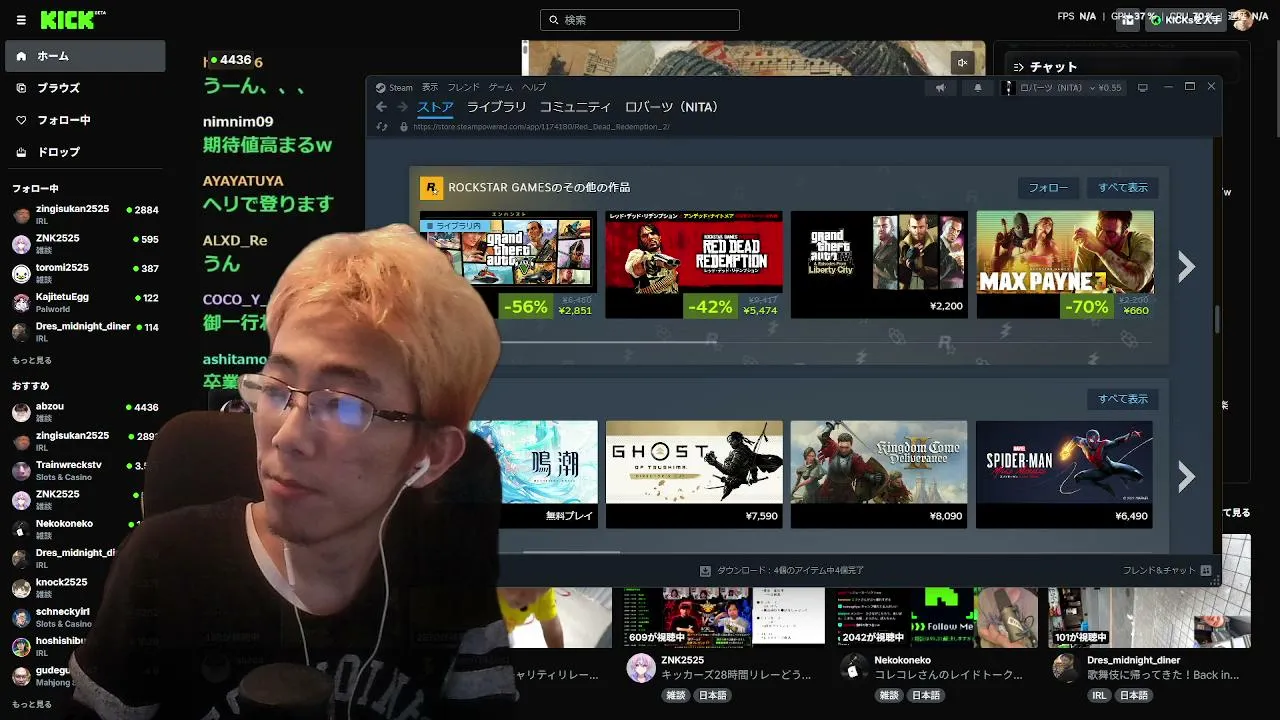Collapse the チャット chat panel

click(1018, 67)
